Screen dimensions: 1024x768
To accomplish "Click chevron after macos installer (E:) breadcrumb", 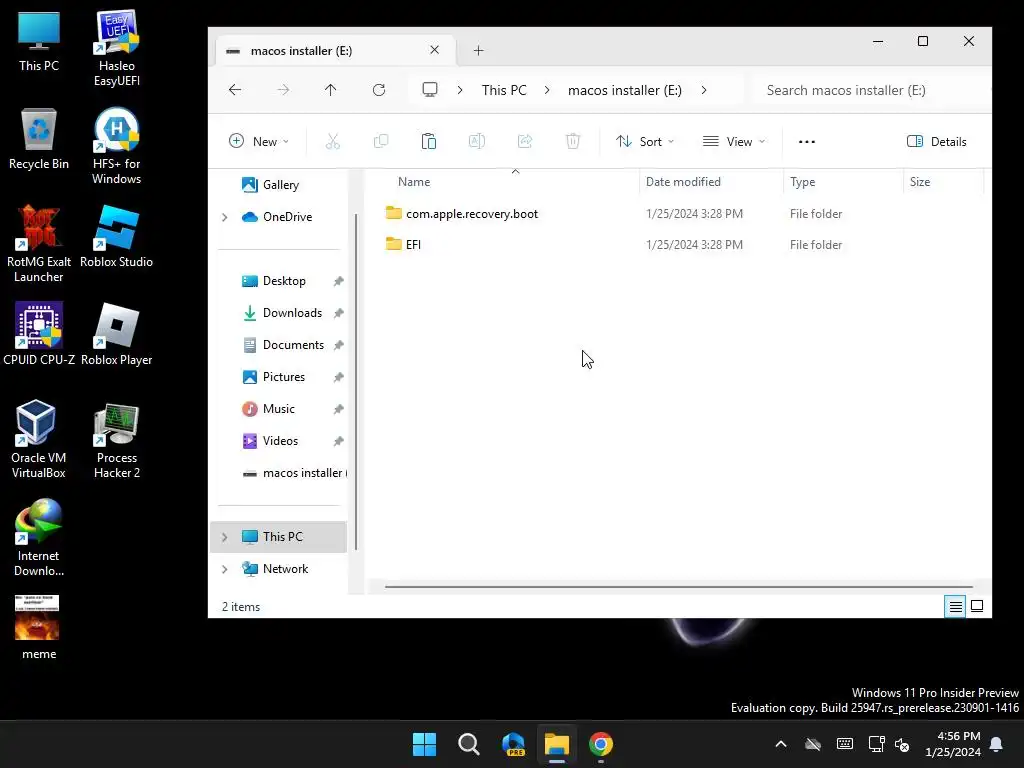I will tap(703, 90).
